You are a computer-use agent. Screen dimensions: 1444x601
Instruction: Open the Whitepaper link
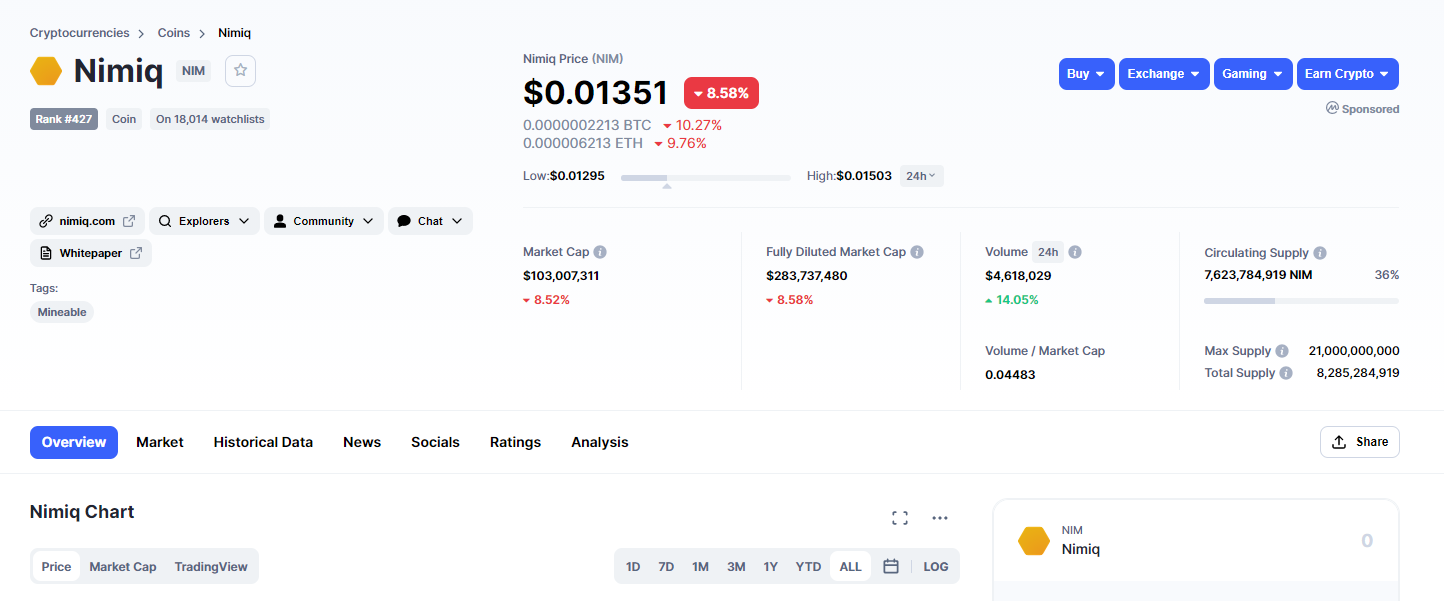[x=91, y=253]
